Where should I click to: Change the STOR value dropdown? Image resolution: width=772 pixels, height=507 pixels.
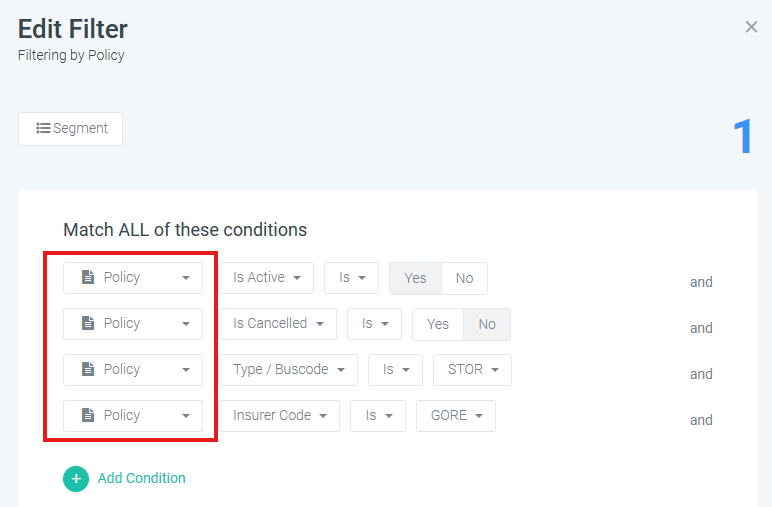click(472, 370)
